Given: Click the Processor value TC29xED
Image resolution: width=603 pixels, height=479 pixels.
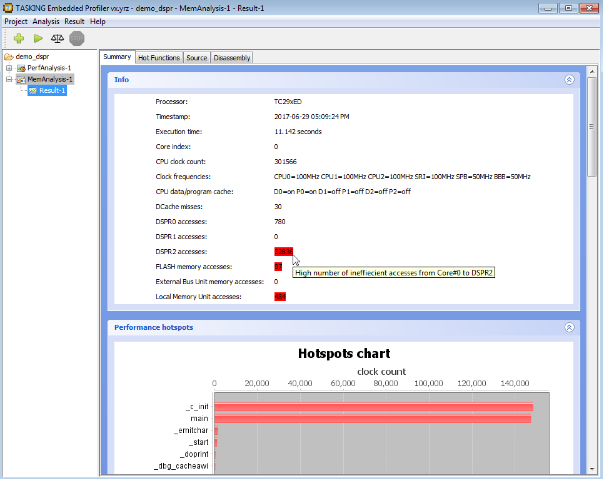Looking at the screenshot, I should pos(288,101).
